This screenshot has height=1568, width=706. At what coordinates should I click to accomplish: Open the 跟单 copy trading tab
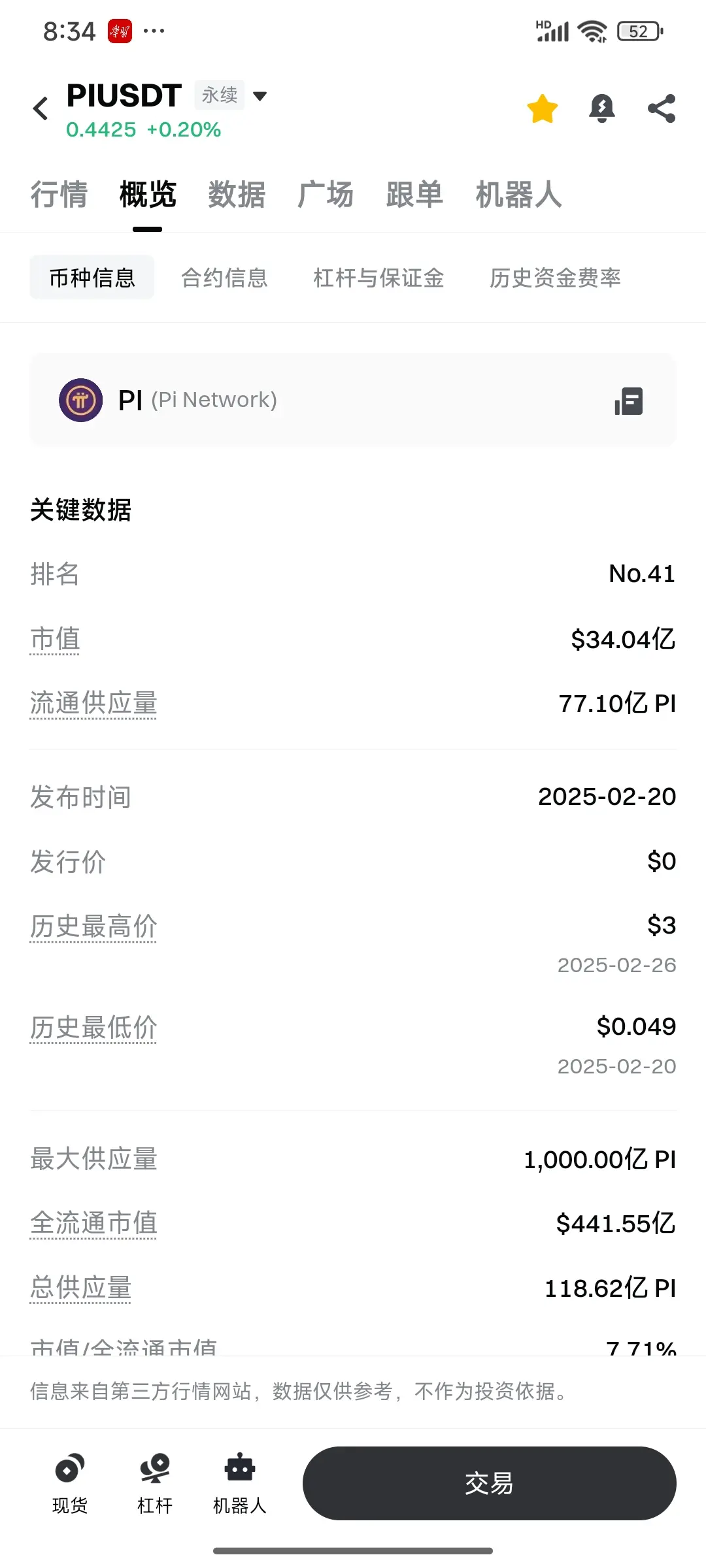(414, 195)
